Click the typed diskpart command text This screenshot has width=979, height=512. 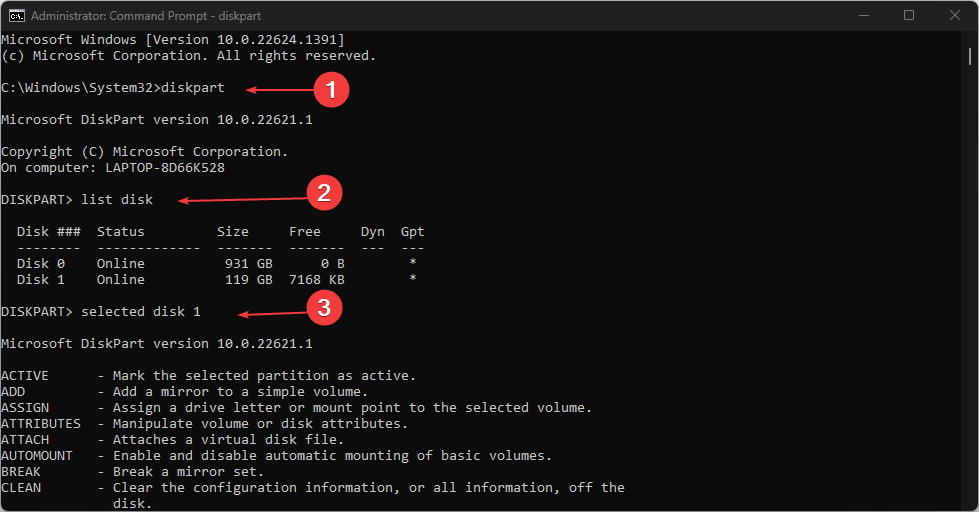tap(193, 88)
